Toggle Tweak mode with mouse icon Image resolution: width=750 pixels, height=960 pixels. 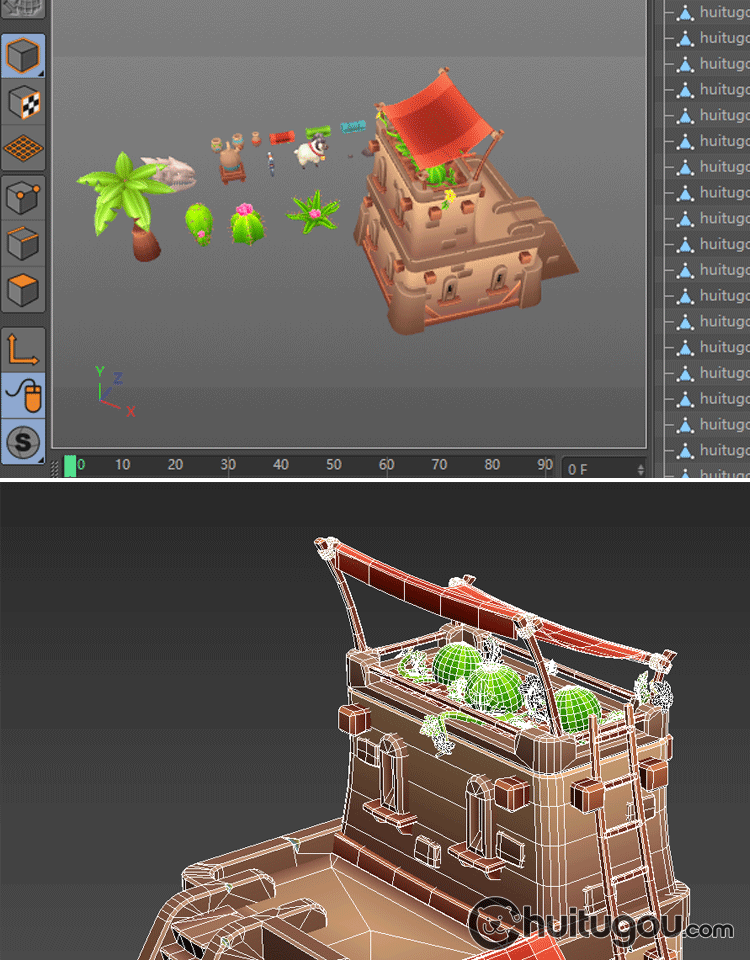(23, 395)
